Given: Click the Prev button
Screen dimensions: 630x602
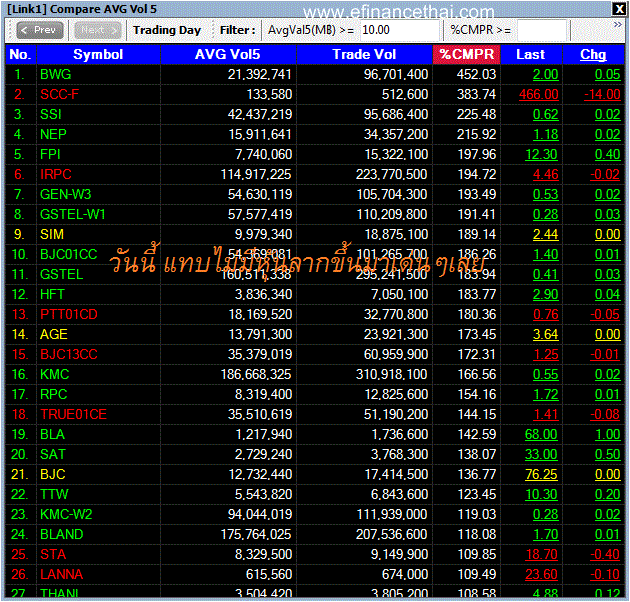Looking at the screenshot, I should (x=40, y=30).
